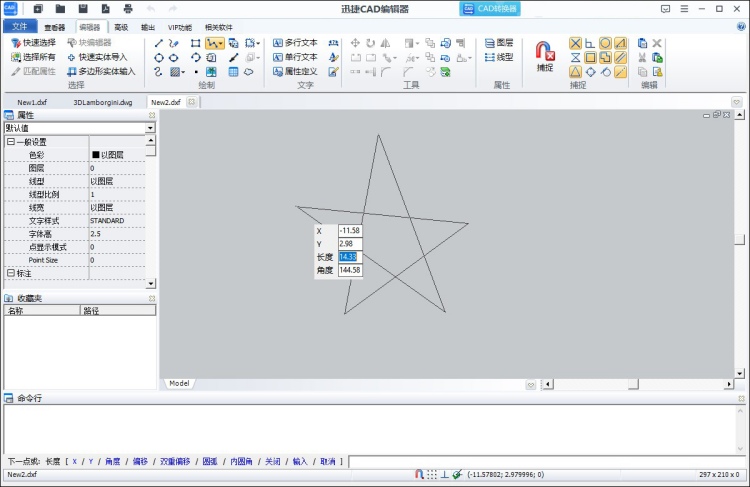The width and height of the screenshot is (750, 487).
Task: Click the 快速选择 quick select tool
Action: point(33,43)
